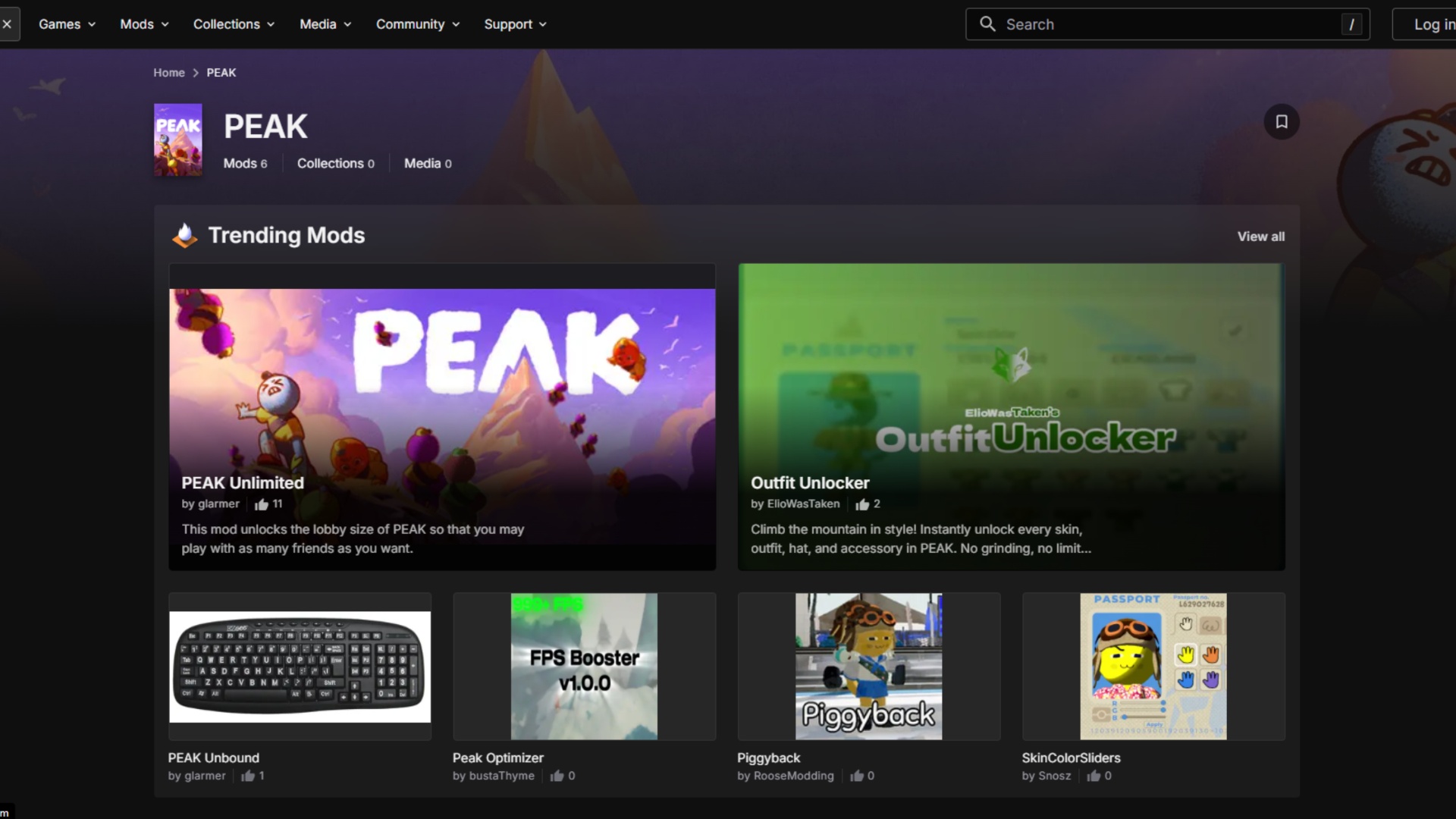
Task: Click the PEAK breadcrumb item
Action: point(221,73)
